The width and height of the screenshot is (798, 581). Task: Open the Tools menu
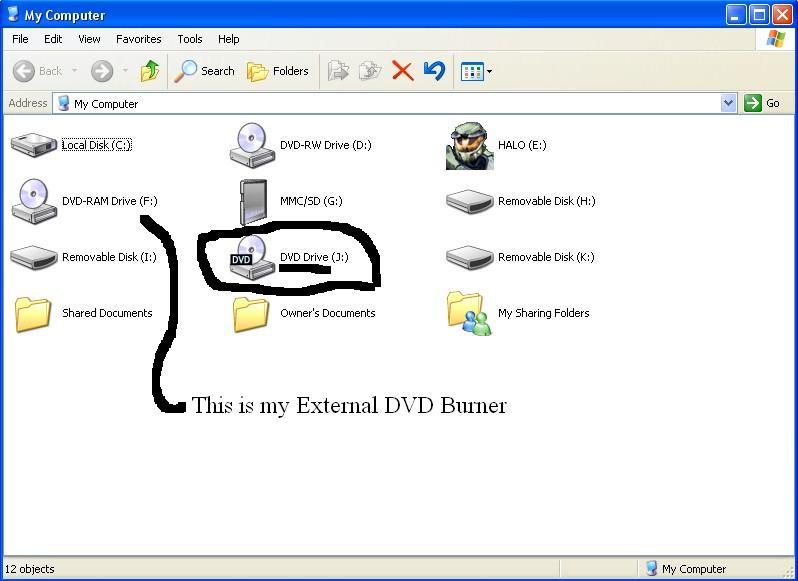[190, 39]
